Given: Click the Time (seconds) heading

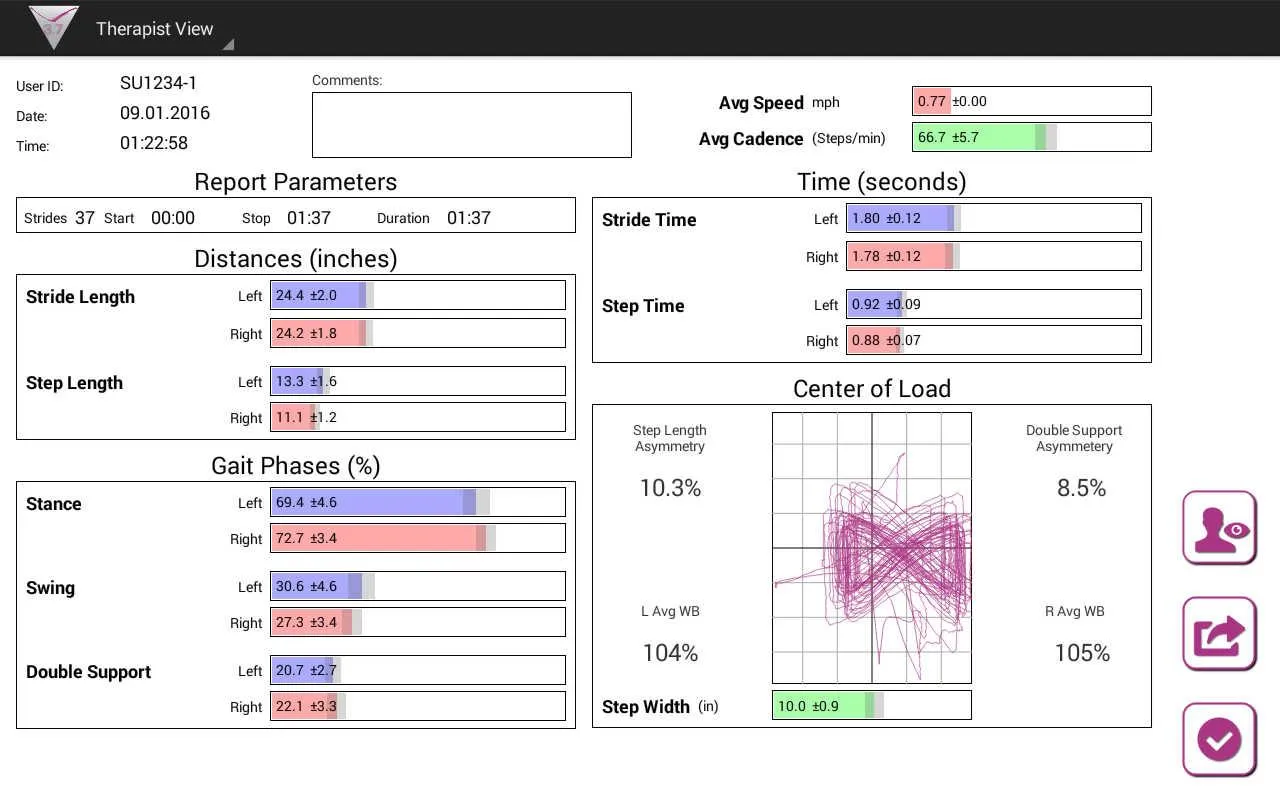Looking at the screenshot, I should pyautogui.click(x=882, y=182).
